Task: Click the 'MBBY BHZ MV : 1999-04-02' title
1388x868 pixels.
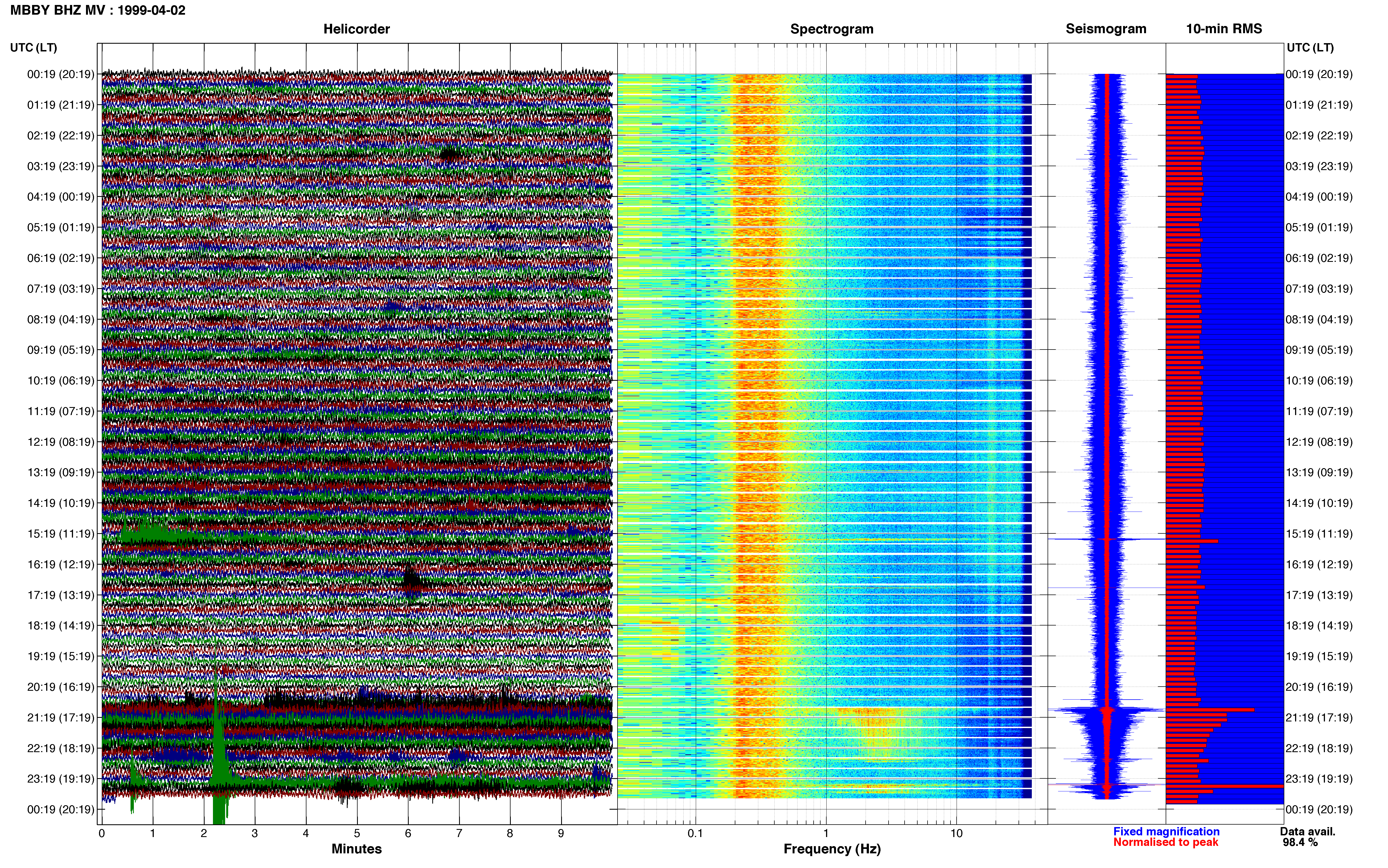Action: pyautogui.click(x=98, y=10)
